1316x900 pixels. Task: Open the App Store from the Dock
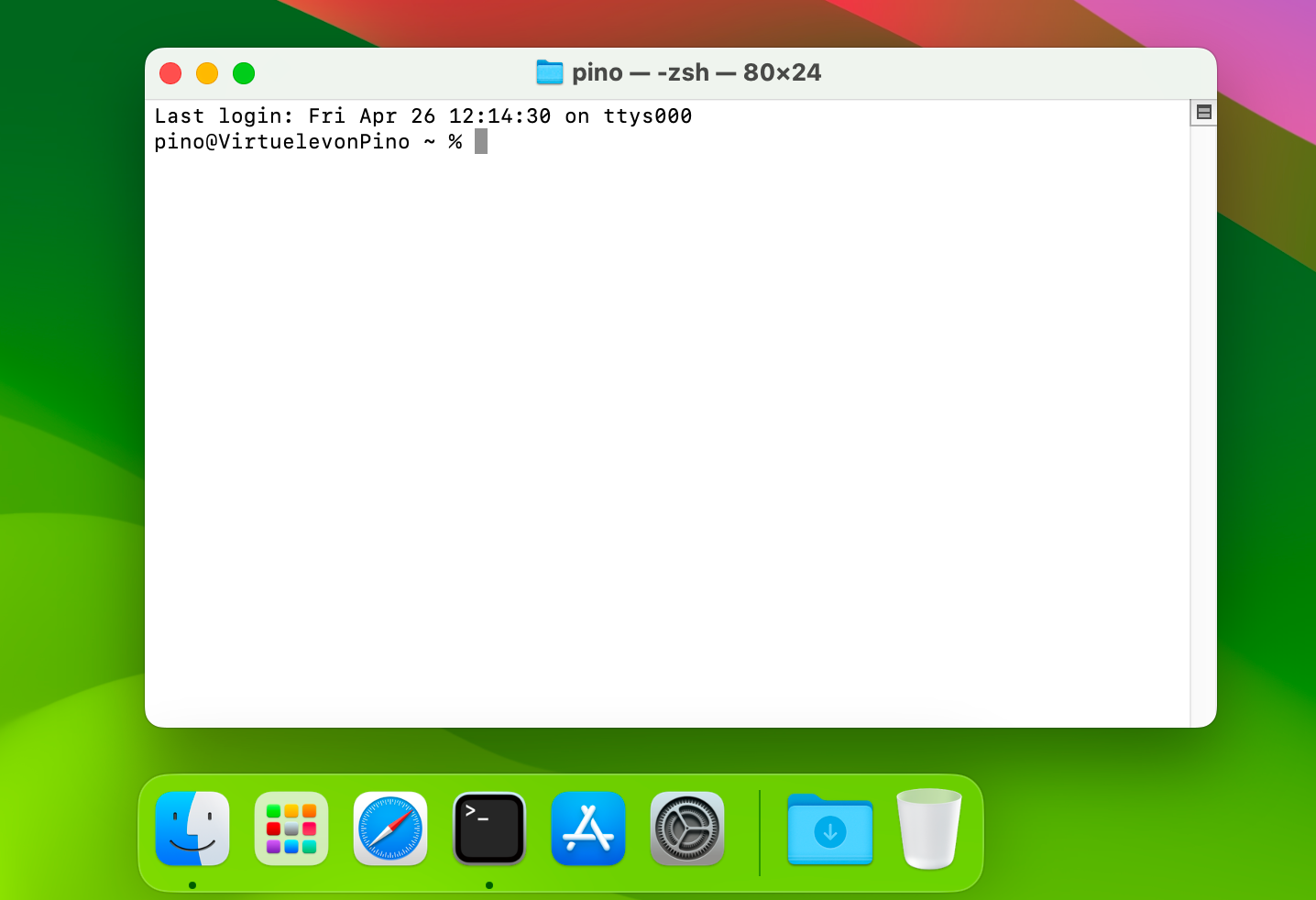[588, 829]
